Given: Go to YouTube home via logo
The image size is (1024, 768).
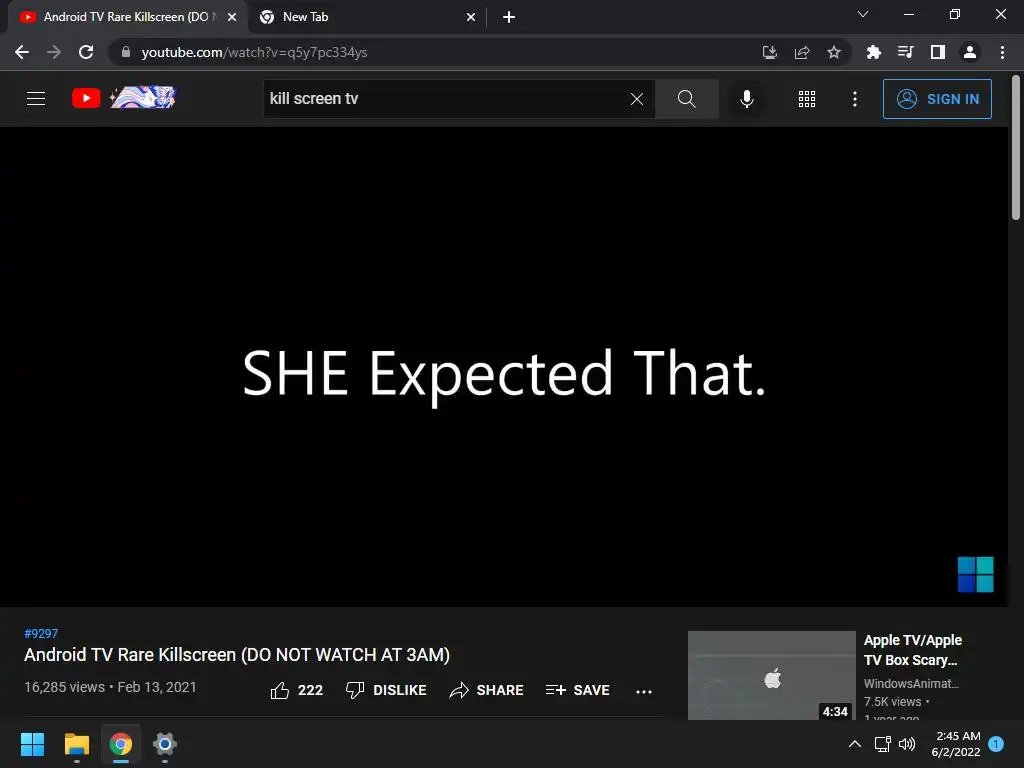Looking at the screenshot, I should pyautogui.click(x=124, y=98).
